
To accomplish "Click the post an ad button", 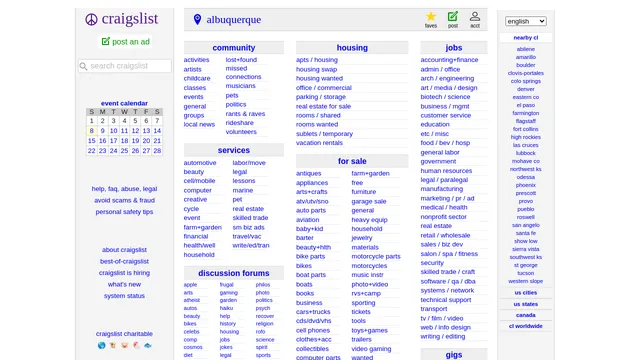I will (126, 42).
